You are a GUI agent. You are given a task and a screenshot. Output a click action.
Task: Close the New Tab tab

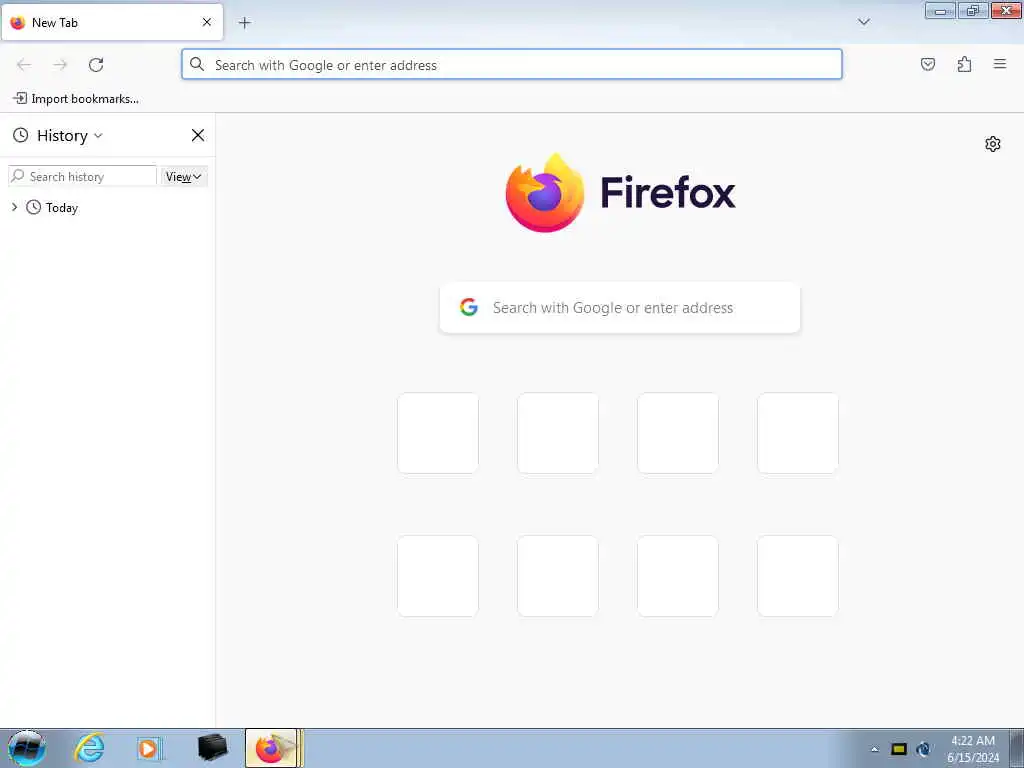207,22
